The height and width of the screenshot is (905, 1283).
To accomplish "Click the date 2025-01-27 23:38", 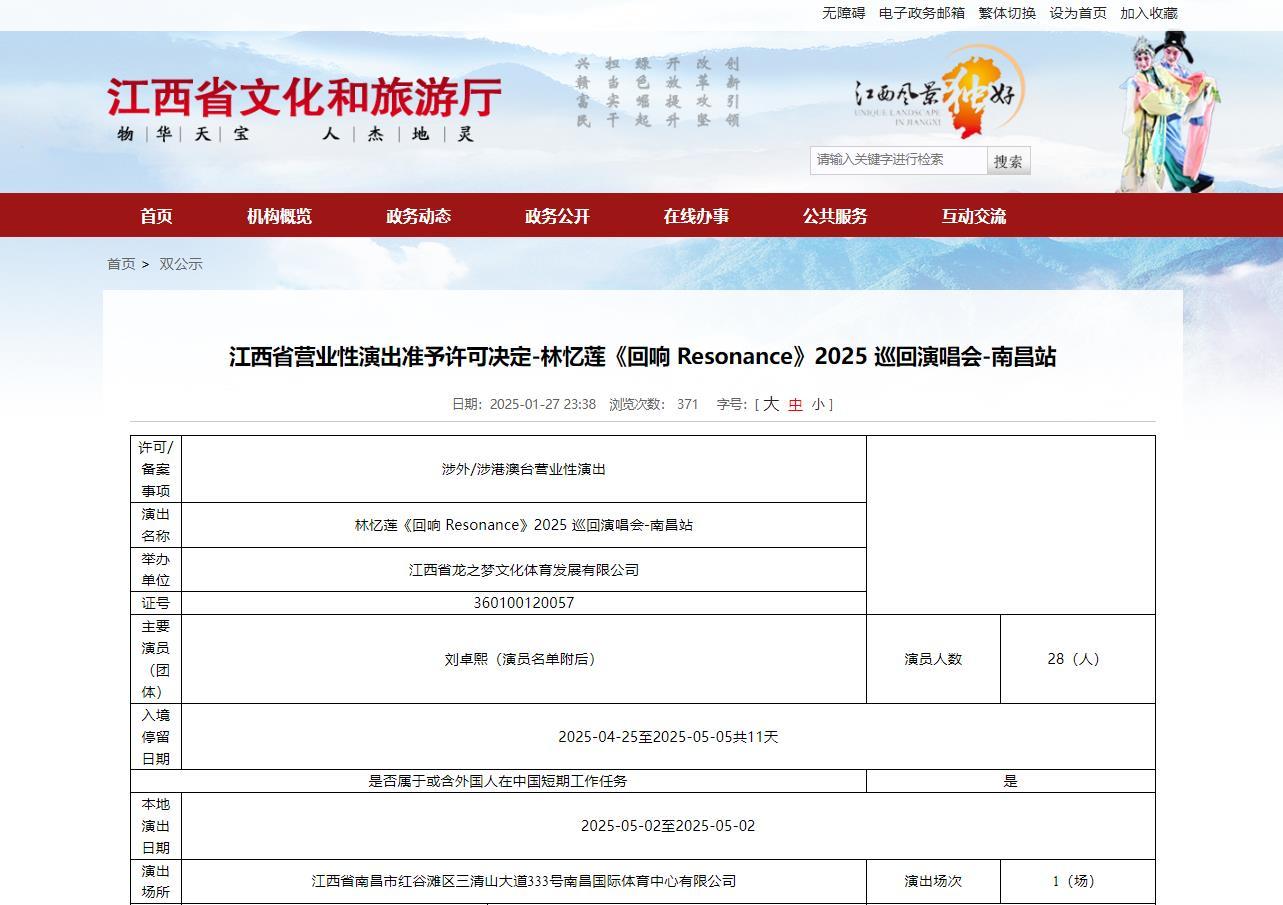I will click(x=542, y=404).
